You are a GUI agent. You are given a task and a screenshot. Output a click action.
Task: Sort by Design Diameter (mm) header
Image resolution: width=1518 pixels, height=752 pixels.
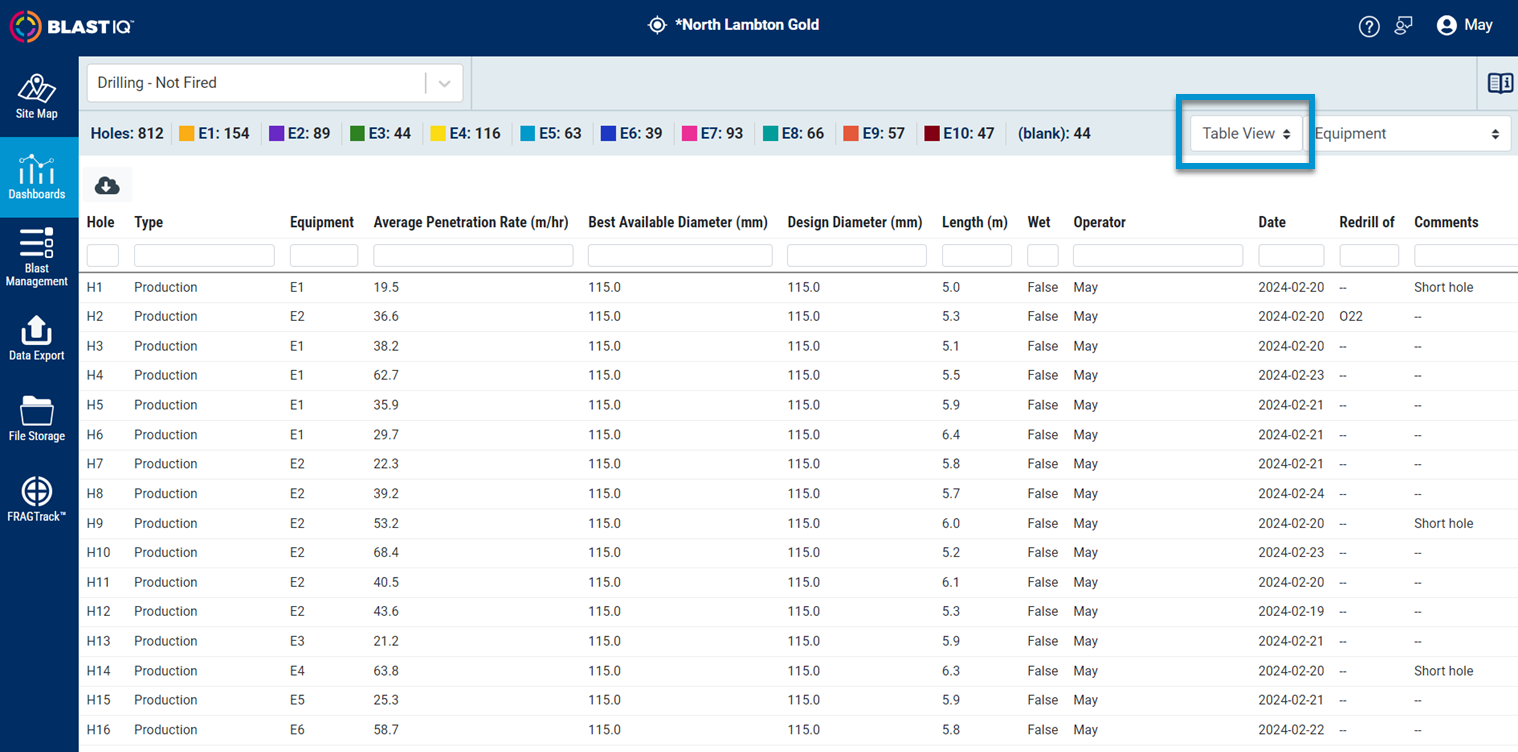855,222
